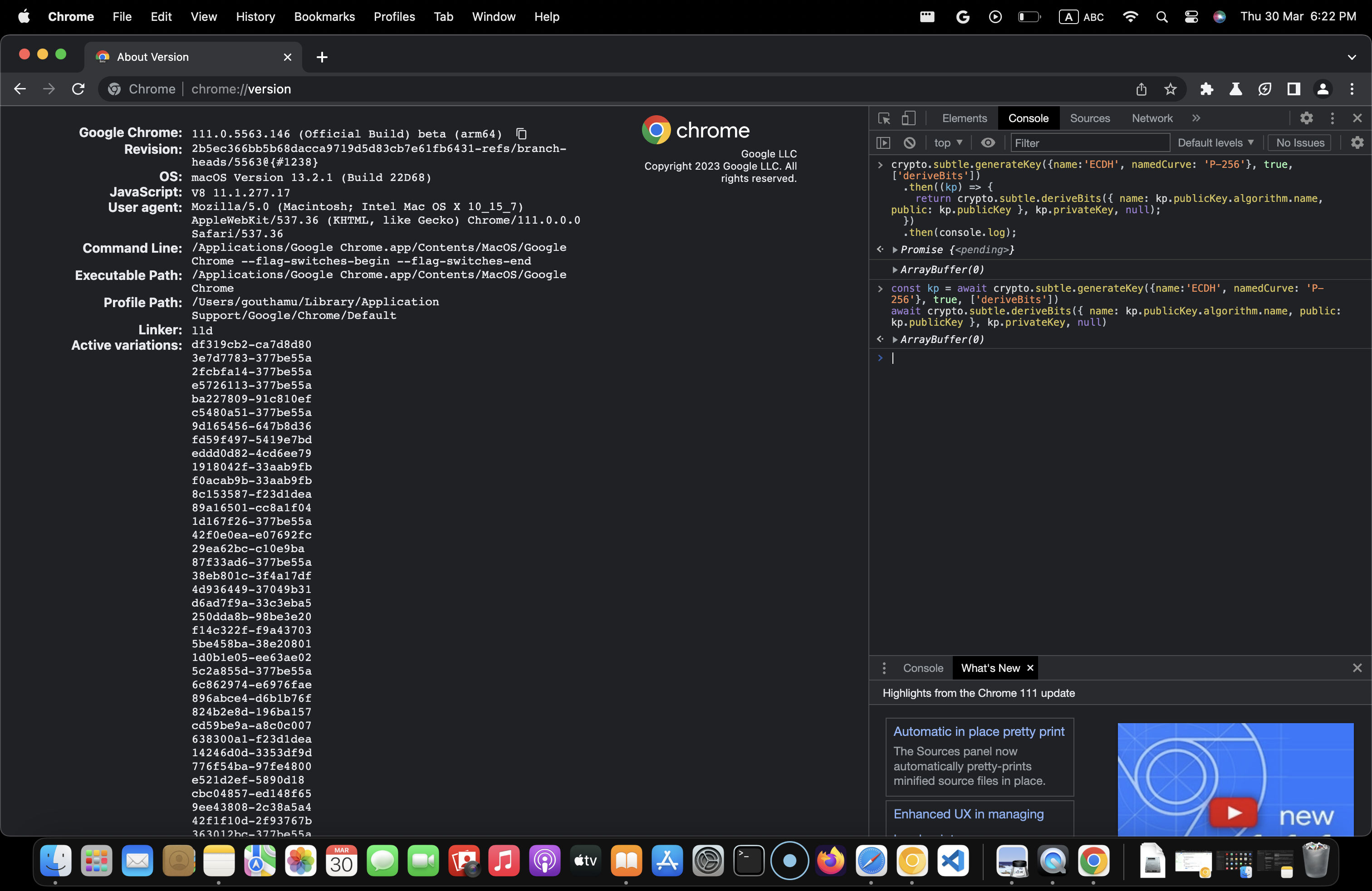Image resolution: width=1372 pixels, height=891 pixels.
Task: Open the Bookmarks menu
Action: pos(324,17)
